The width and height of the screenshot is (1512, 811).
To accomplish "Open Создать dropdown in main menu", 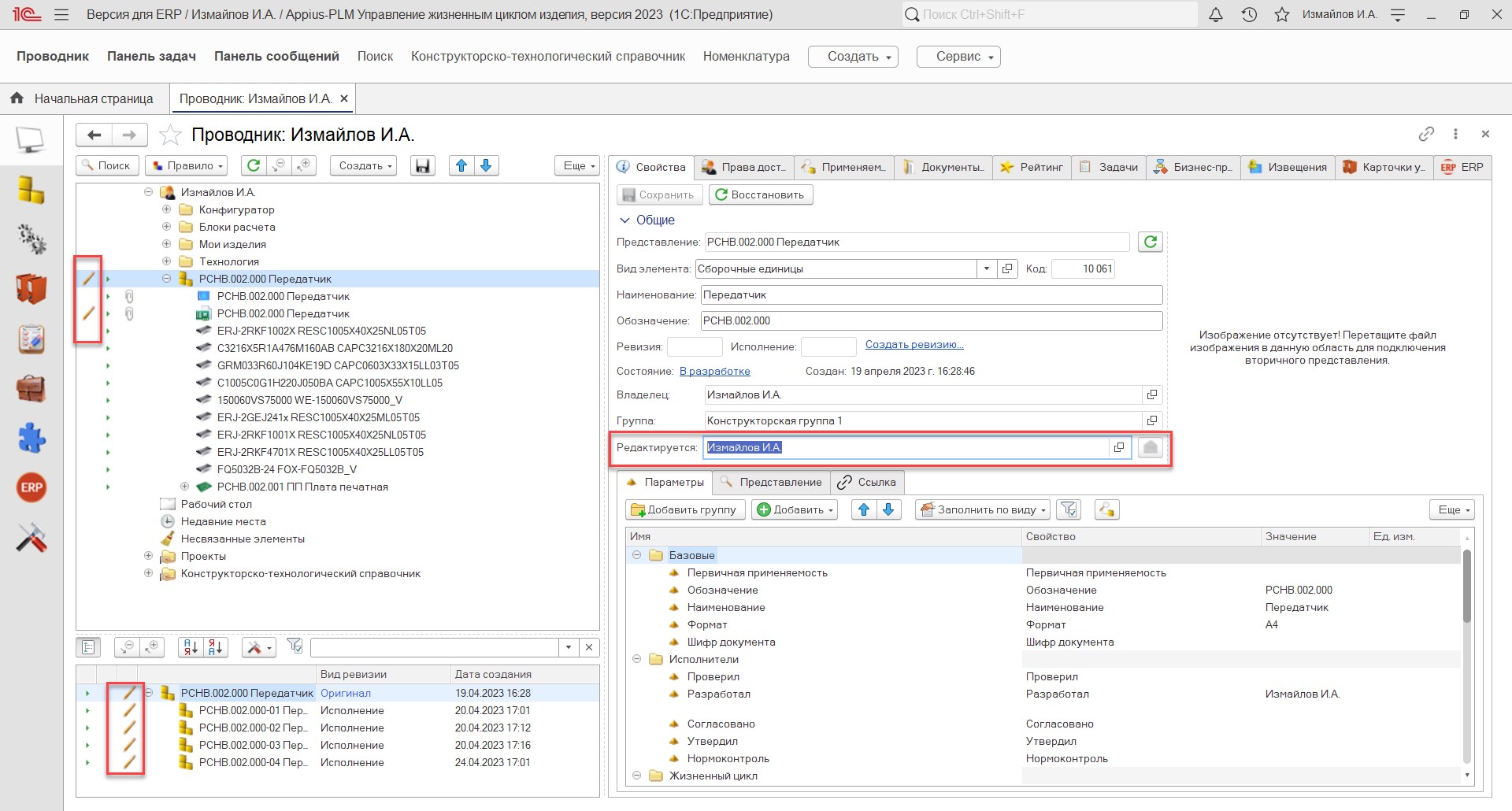I will 853,57.
